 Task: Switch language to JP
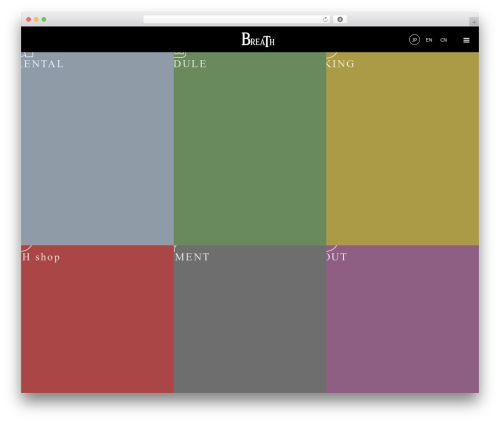414,40
